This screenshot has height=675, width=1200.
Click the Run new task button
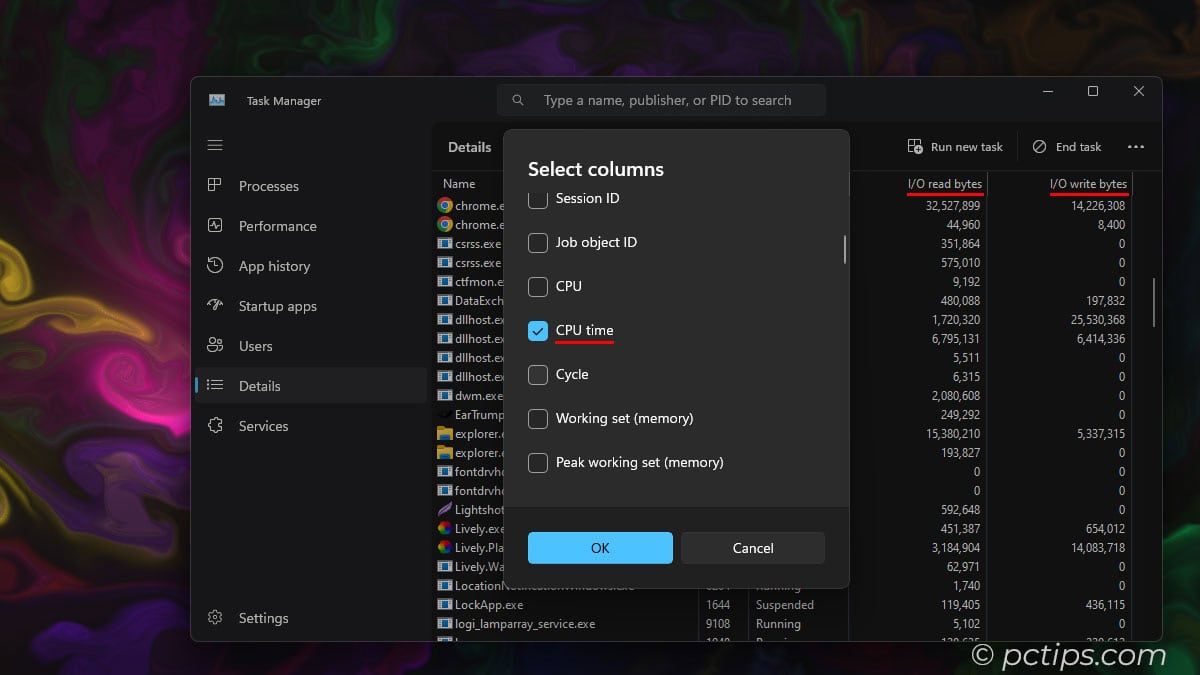[x=954, y=146]
